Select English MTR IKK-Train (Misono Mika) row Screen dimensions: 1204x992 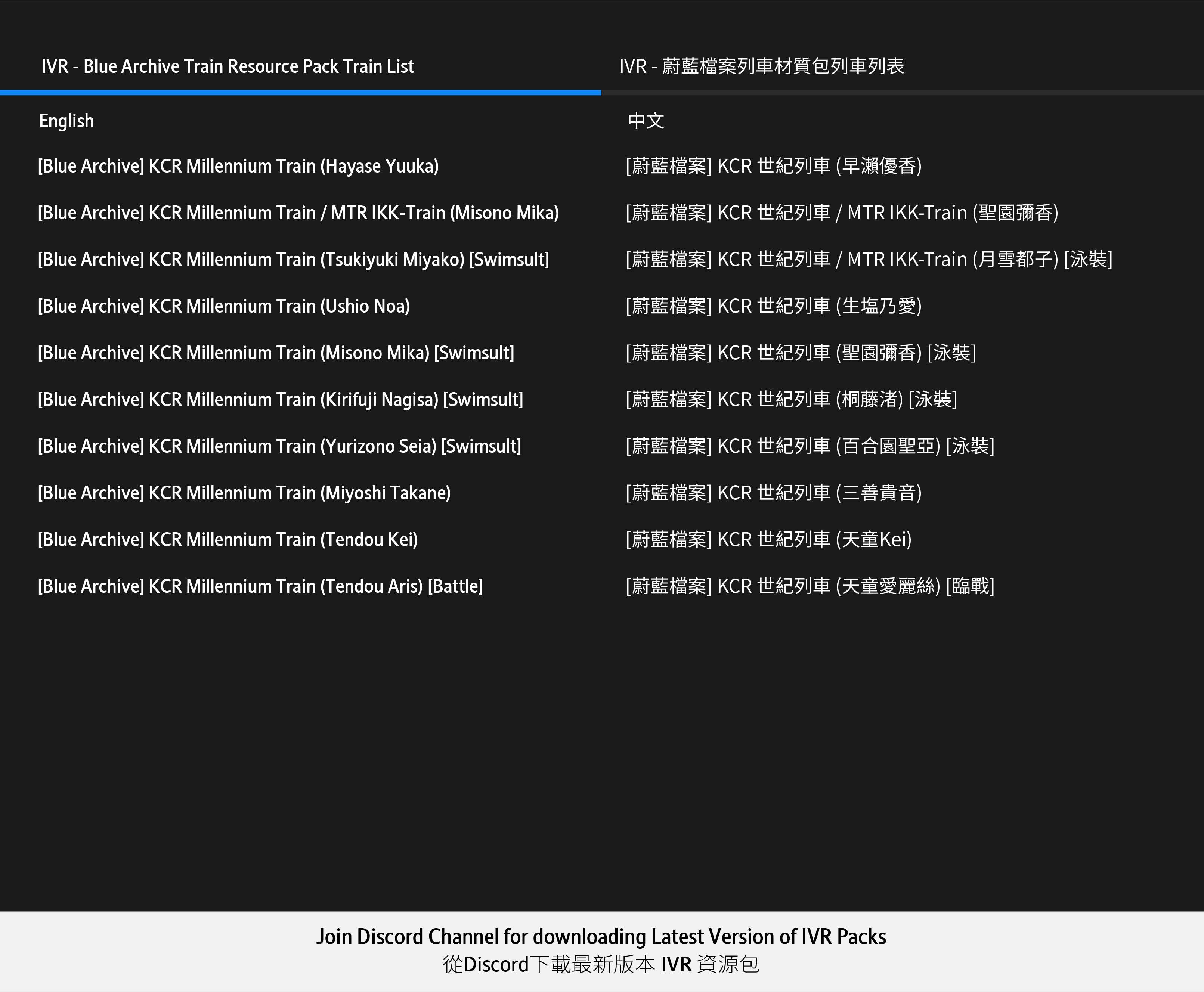click(298, 213)
